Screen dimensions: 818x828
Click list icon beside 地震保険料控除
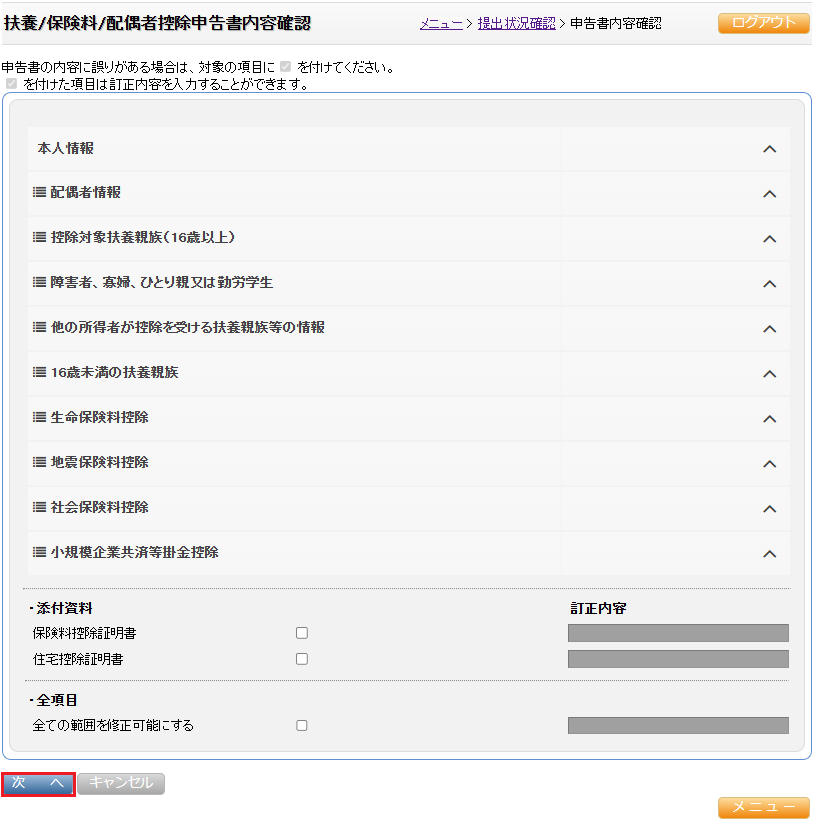coord(39,462)
